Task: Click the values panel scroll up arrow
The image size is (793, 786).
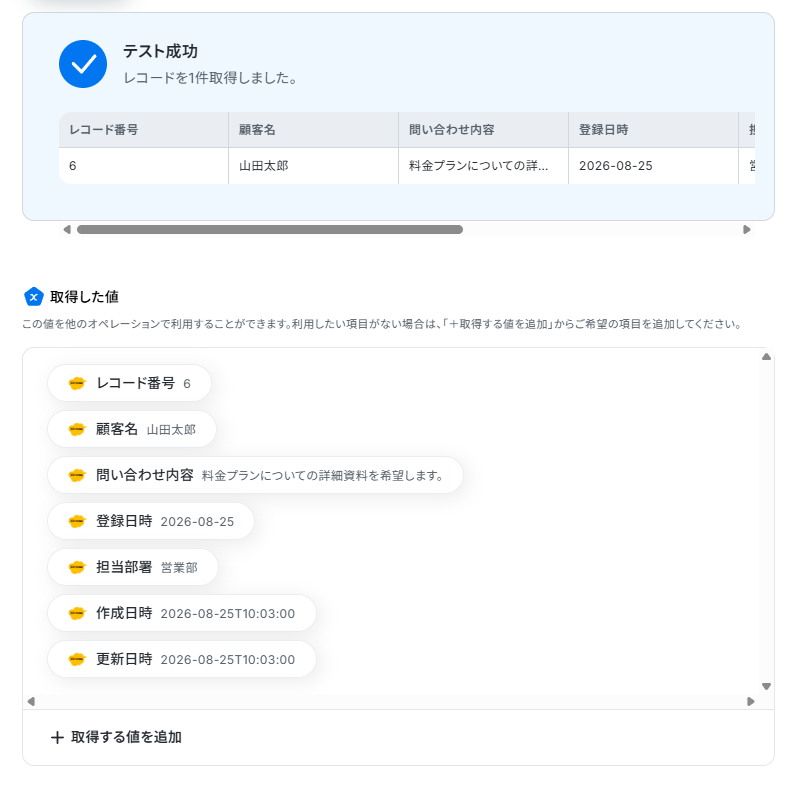Action: click(766, 357)
